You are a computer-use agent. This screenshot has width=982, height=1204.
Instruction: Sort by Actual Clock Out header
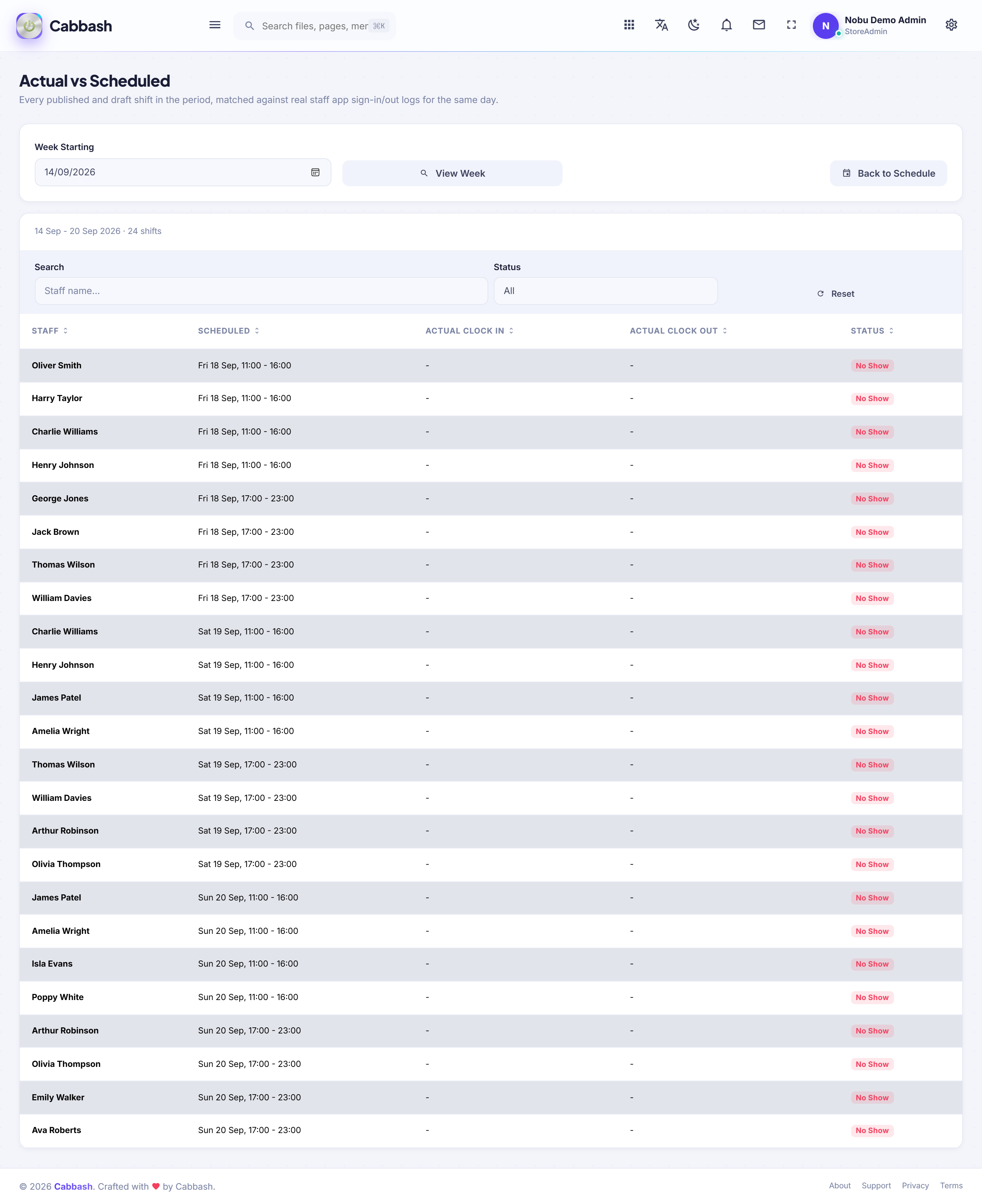[x=678, y=331]
